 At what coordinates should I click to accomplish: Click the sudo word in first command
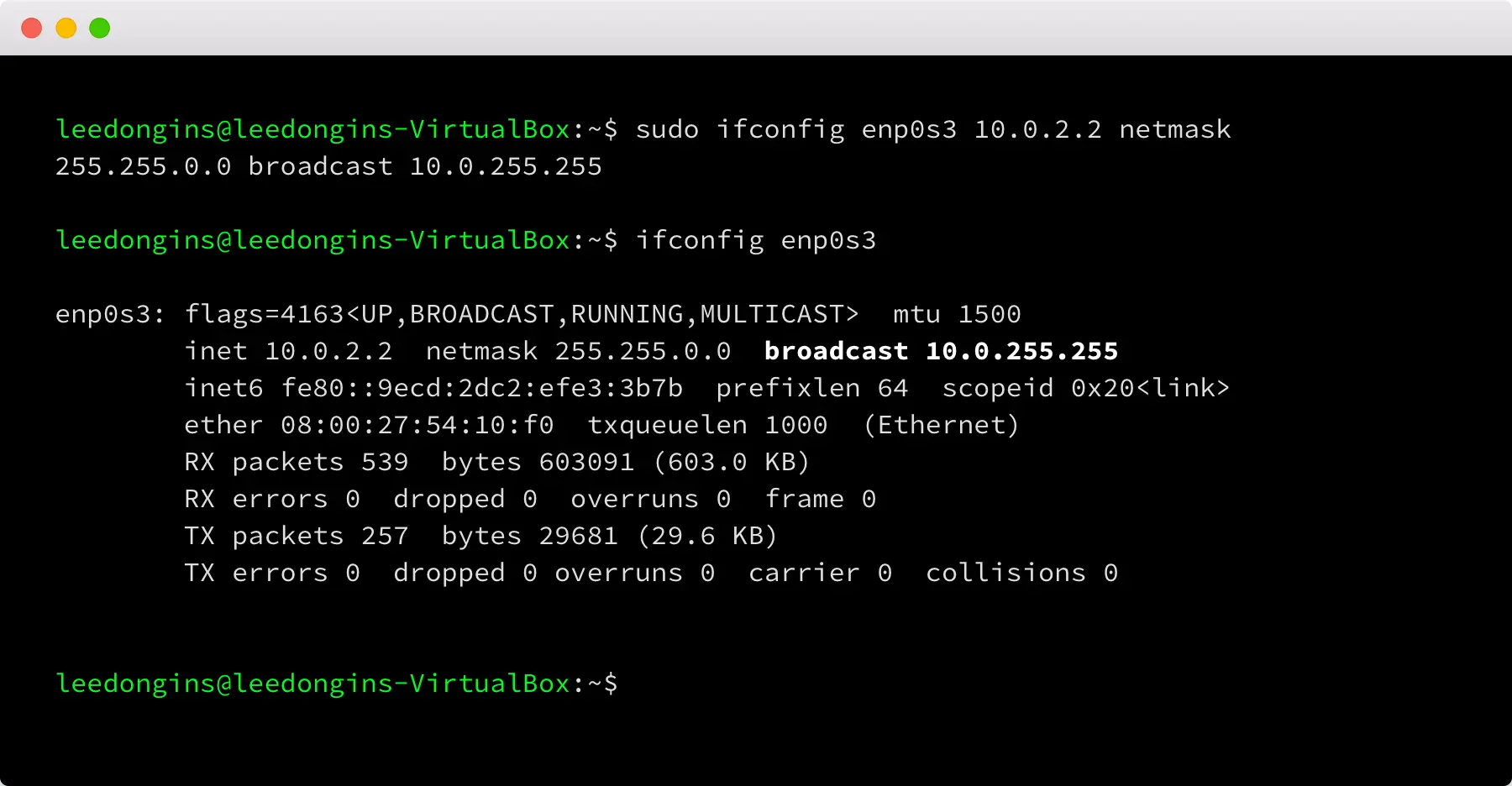pos(667,129)
